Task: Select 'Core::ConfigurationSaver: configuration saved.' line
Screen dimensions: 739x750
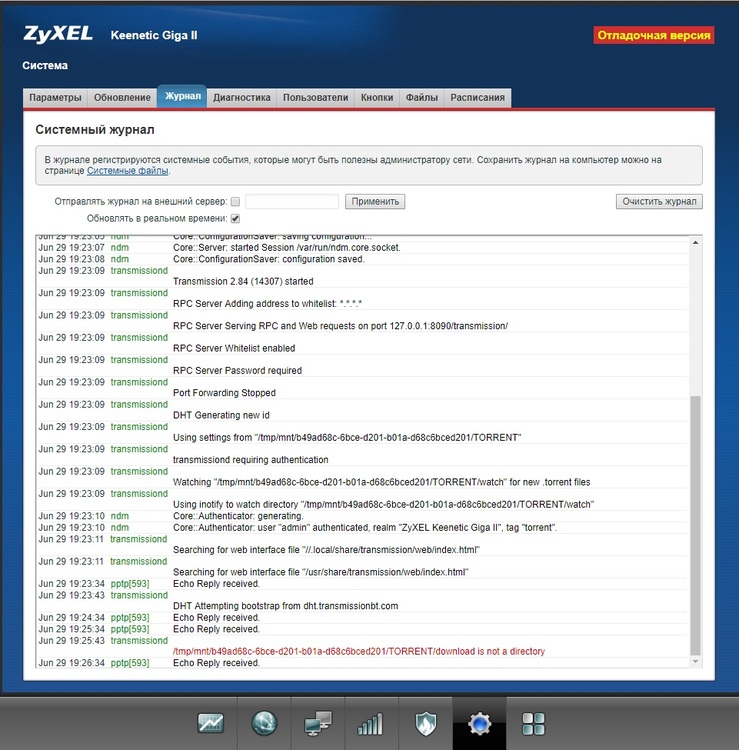Action: [x=269, y=259]
